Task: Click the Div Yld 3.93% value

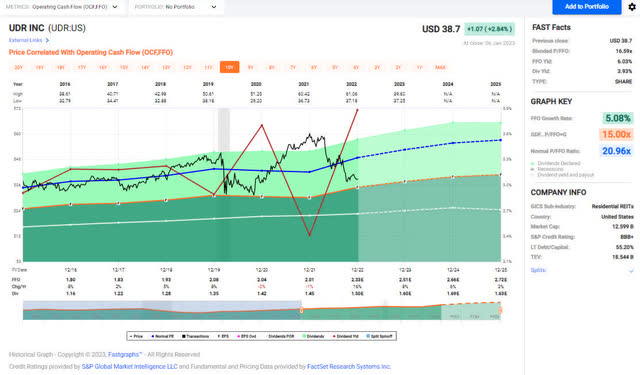Action: [x=625, y=71]
